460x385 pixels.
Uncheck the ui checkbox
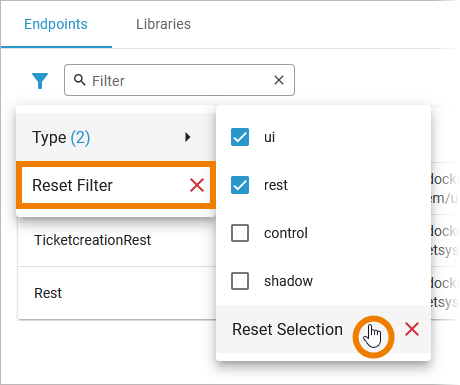coord(240,137)
